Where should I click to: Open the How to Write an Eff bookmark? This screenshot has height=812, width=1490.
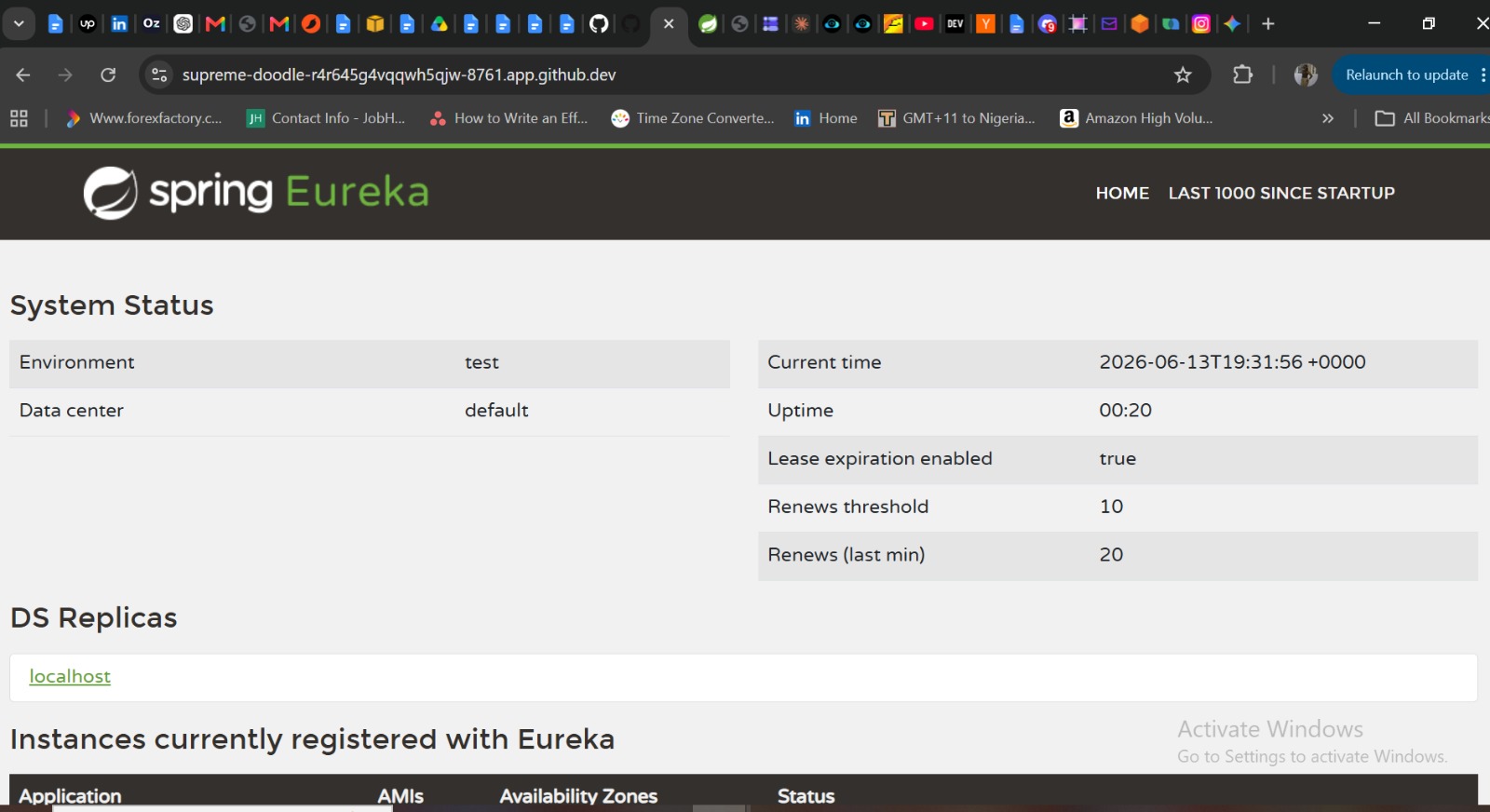click(x=508, y=118)
